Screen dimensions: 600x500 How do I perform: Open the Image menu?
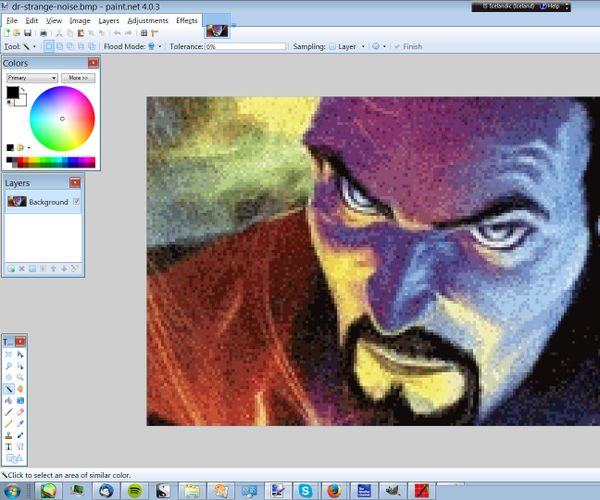(x=80, y=21)
